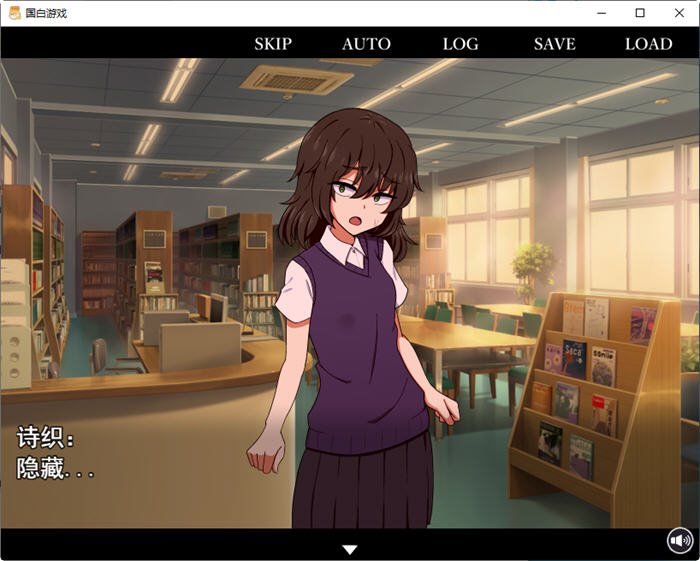Advance dialogue with the white down arrow
Image resolution: width=700 pixels, height=561 pixels.
click(x=350, y=549)
